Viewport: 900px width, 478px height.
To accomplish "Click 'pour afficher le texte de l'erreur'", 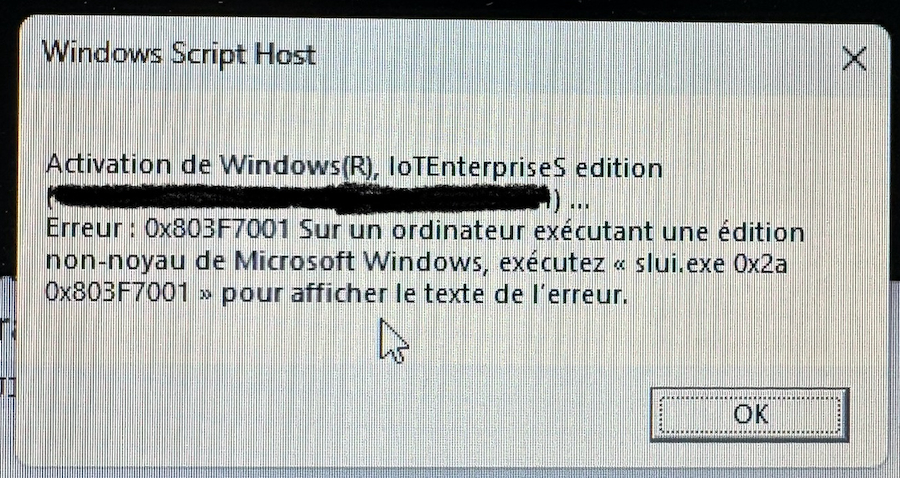I will pos(423,295).
